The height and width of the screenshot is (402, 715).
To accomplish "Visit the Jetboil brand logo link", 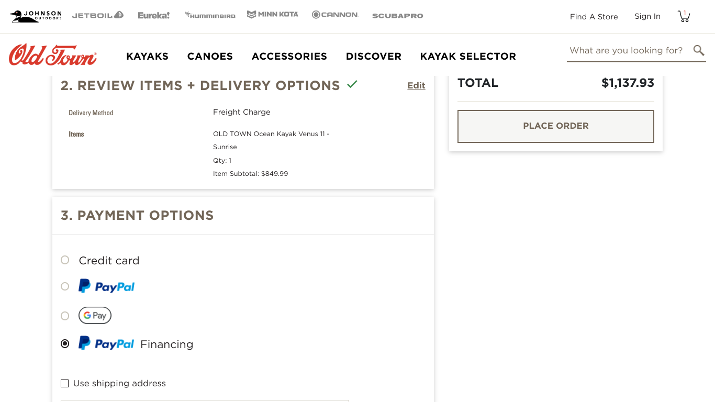I will click(x=98, y=15).
